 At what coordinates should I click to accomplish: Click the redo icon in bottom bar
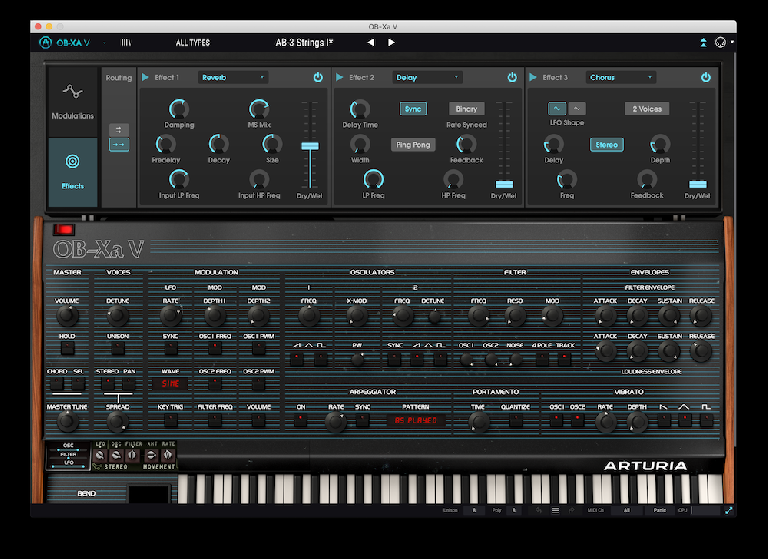[x=571, y=510]
